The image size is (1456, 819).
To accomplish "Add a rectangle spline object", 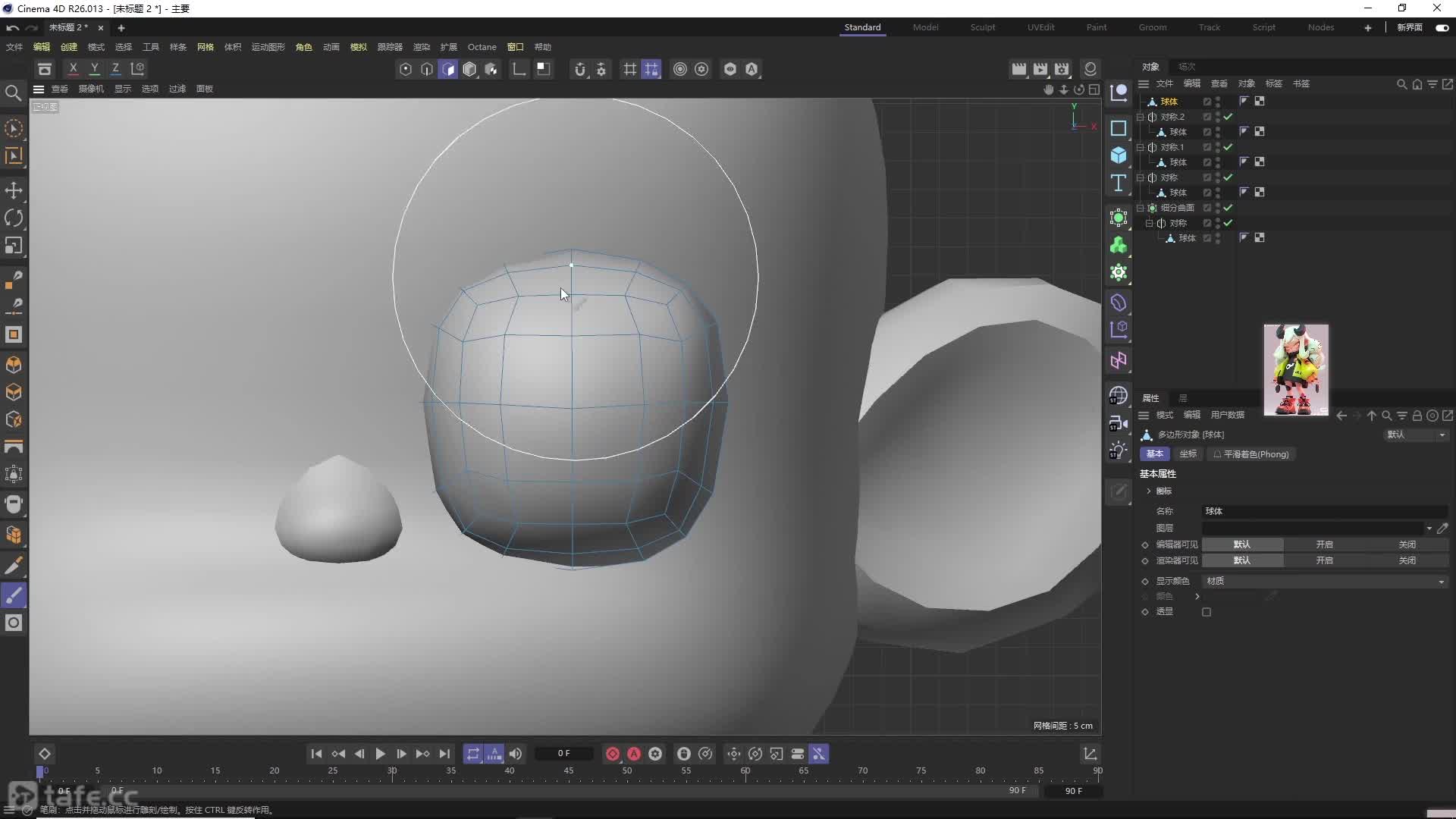I will [x=1119, y=128].
